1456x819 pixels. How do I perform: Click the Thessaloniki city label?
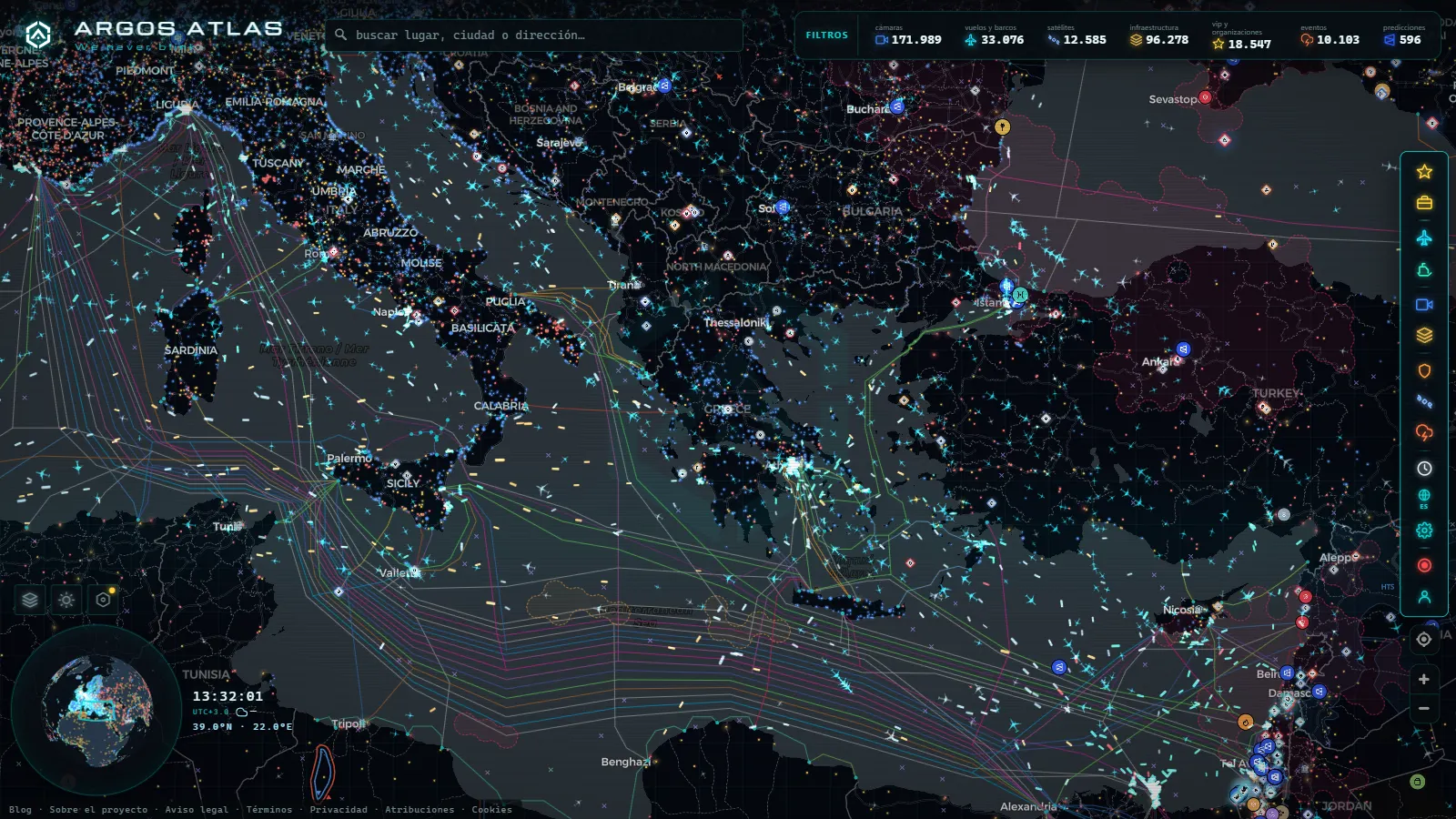(x=736, y=322)
